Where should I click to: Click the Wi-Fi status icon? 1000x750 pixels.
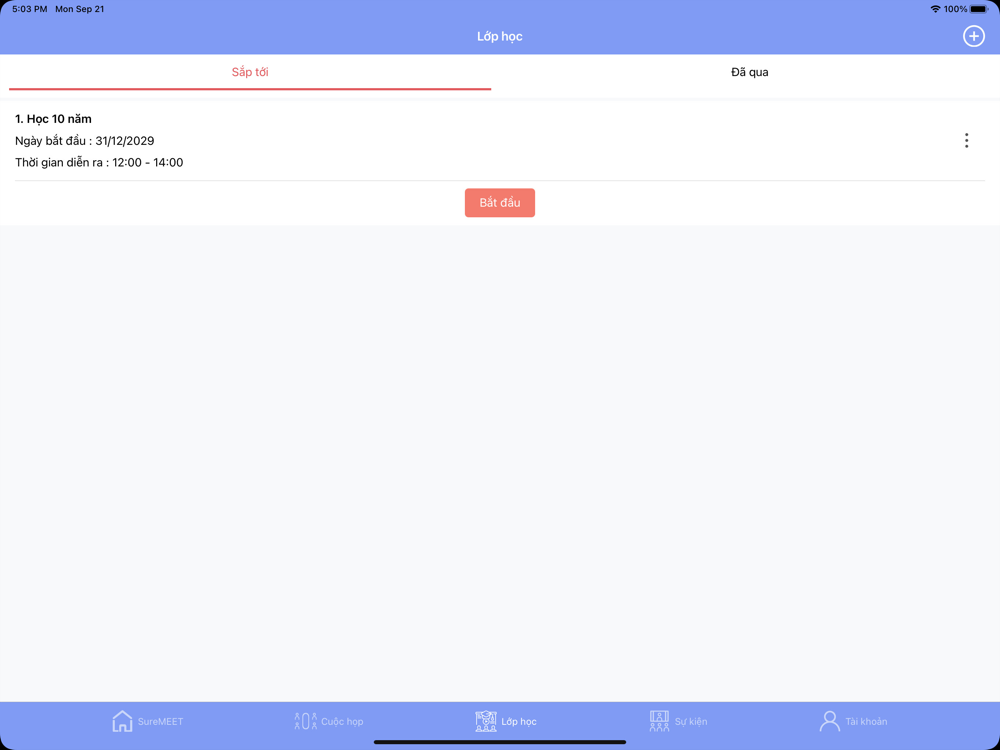936,9
